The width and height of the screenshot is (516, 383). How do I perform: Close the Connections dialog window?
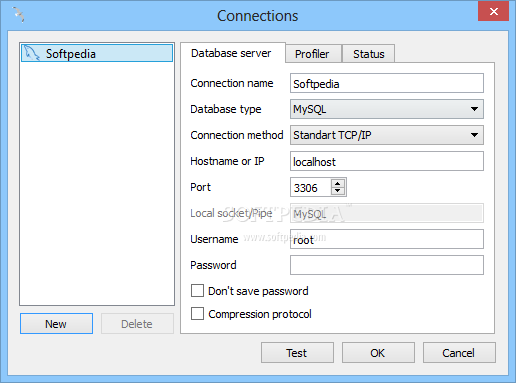(493, 12)
